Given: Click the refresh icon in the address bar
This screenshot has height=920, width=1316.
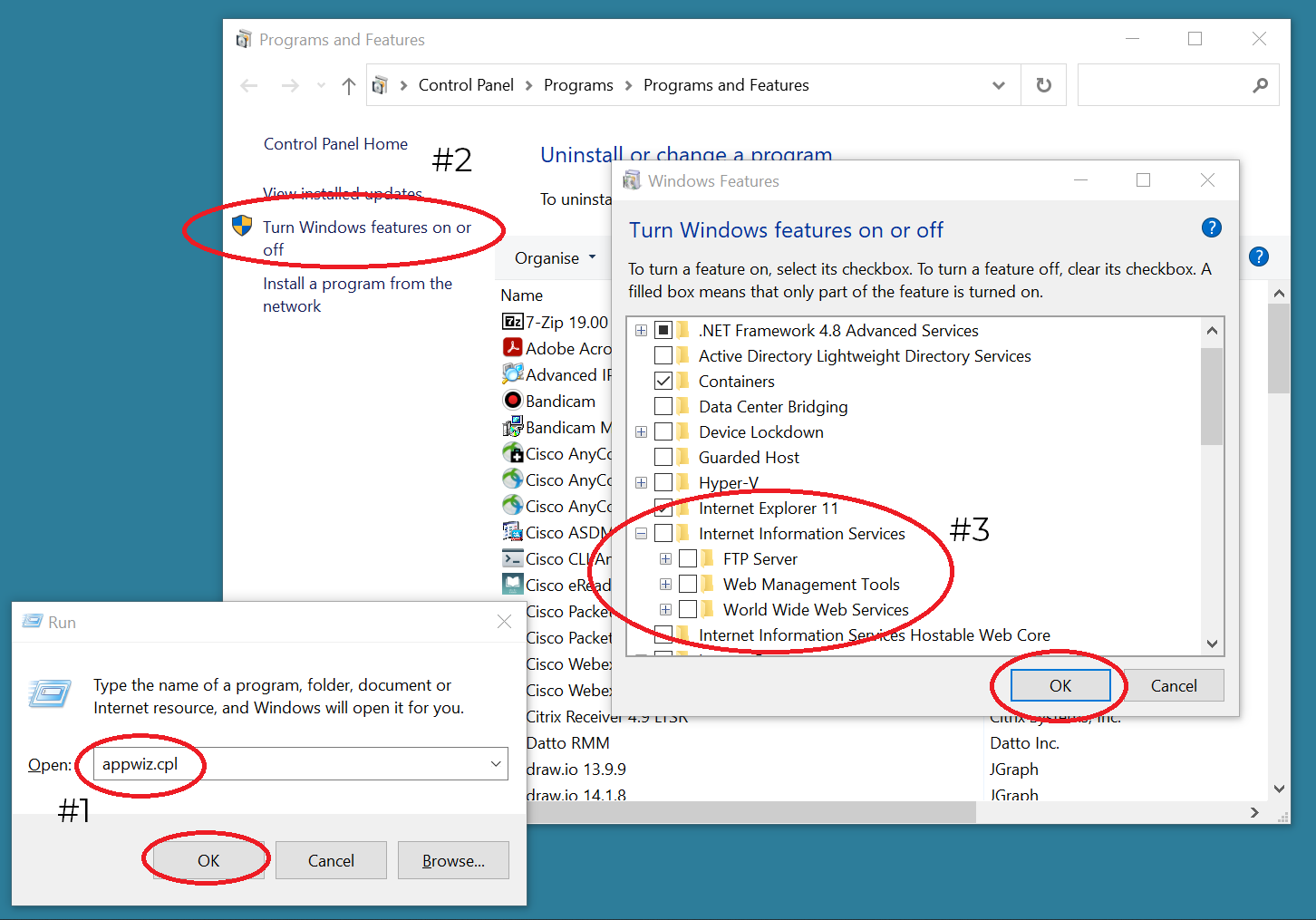Looking at the screenshot, I should pyautogui.click(x=1044, y=85).
